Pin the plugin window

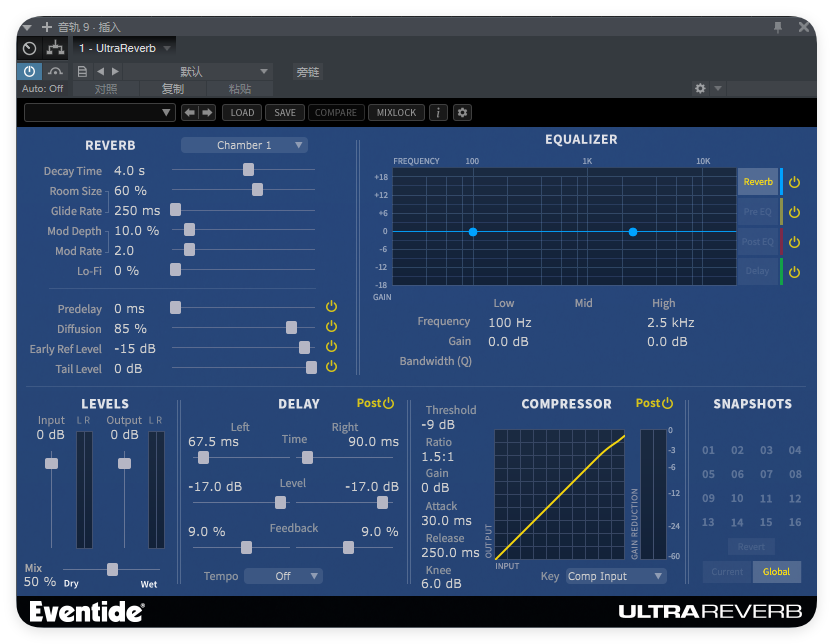click(778, 27)
